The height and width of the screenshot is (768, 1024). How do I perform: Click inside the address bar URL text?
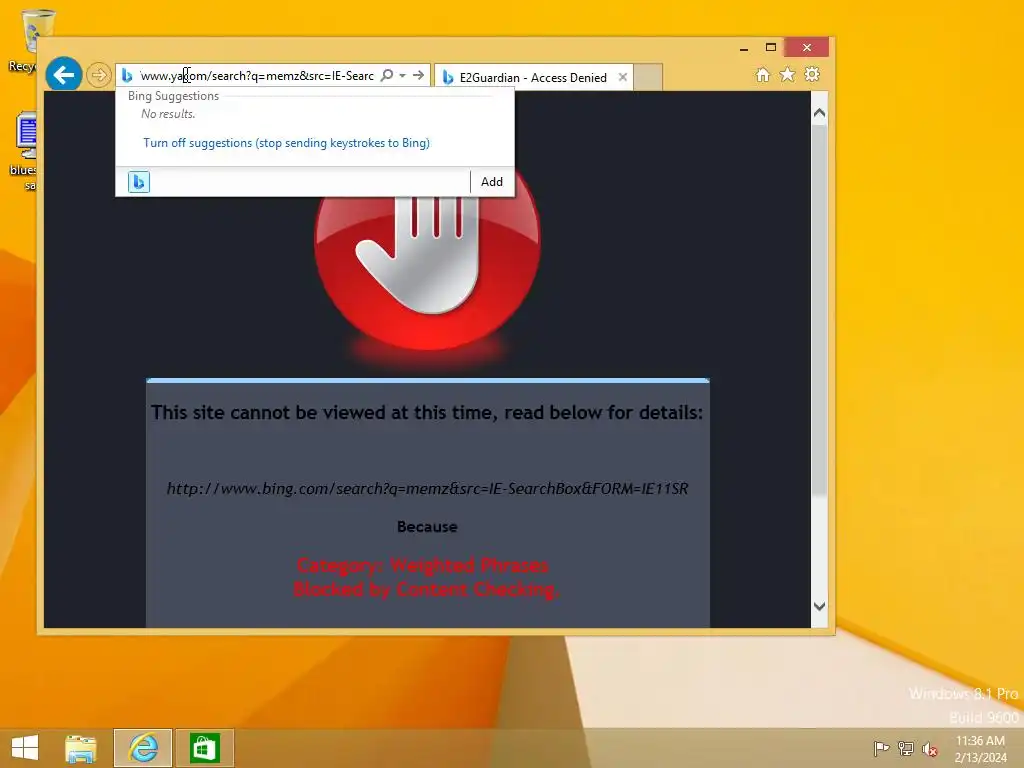click(257, 76)
